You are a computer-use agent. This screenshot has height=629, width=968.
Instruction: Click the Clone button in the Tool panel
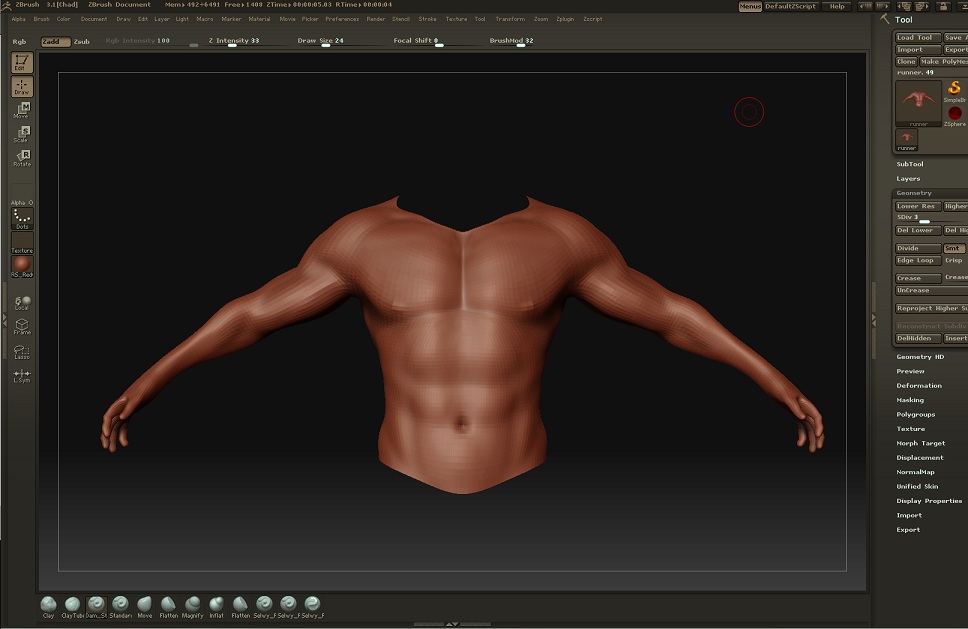(x=906, y=62)
